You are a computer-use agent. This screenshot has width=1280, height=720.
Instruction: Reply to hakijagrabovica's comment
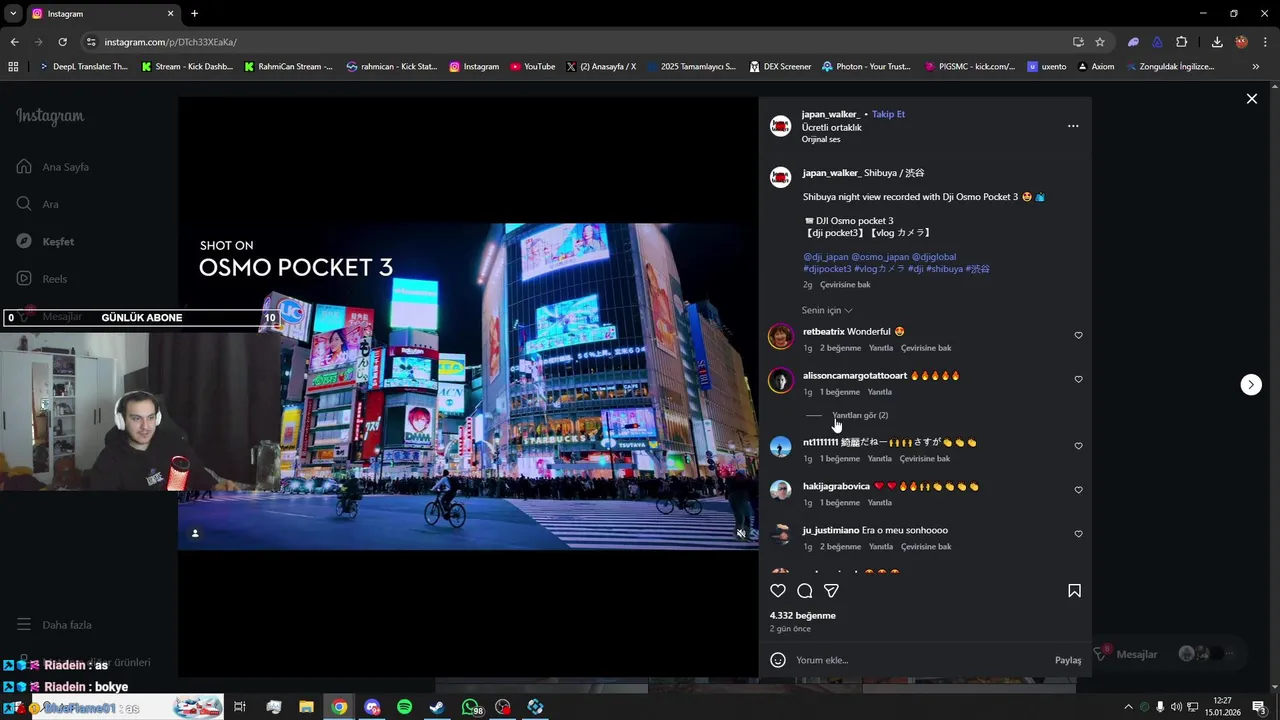tap(879, 503)
